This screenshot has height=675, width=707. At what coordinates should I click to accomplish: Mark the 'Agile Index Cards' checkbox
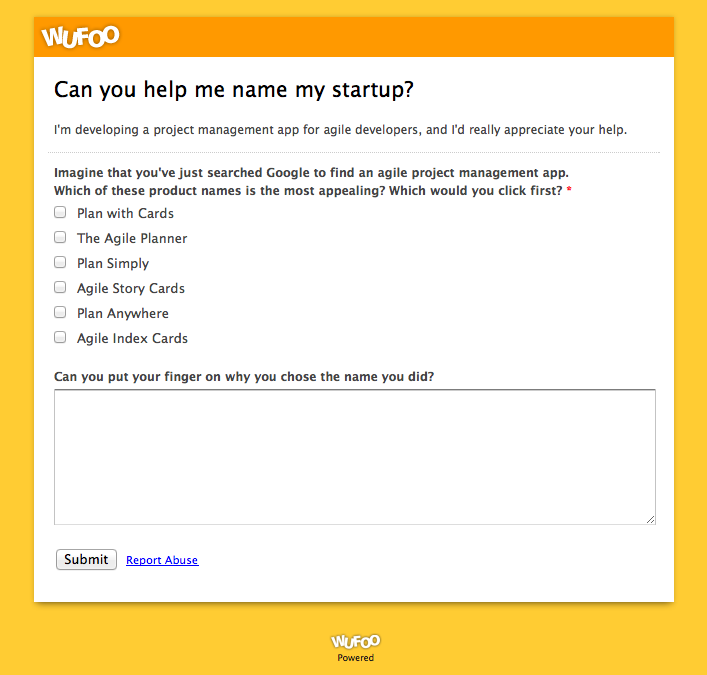point(60,337)
